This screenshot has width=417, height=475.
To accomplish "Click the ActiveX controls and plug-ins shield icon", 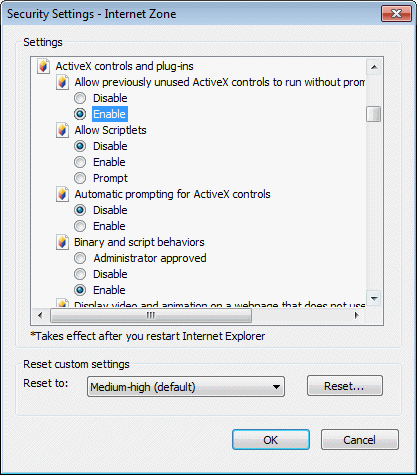I will coord(43,66).
